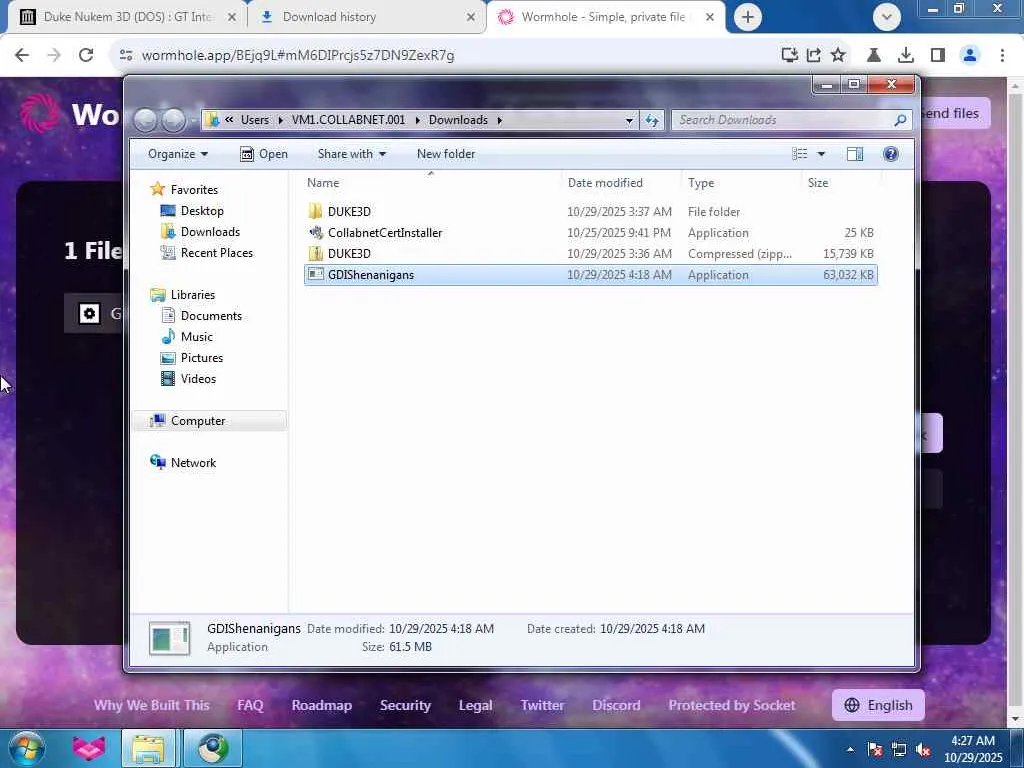Click Explorer's Forward navigation button
This screenshot has height=768, width=1024.
(174, 120)
